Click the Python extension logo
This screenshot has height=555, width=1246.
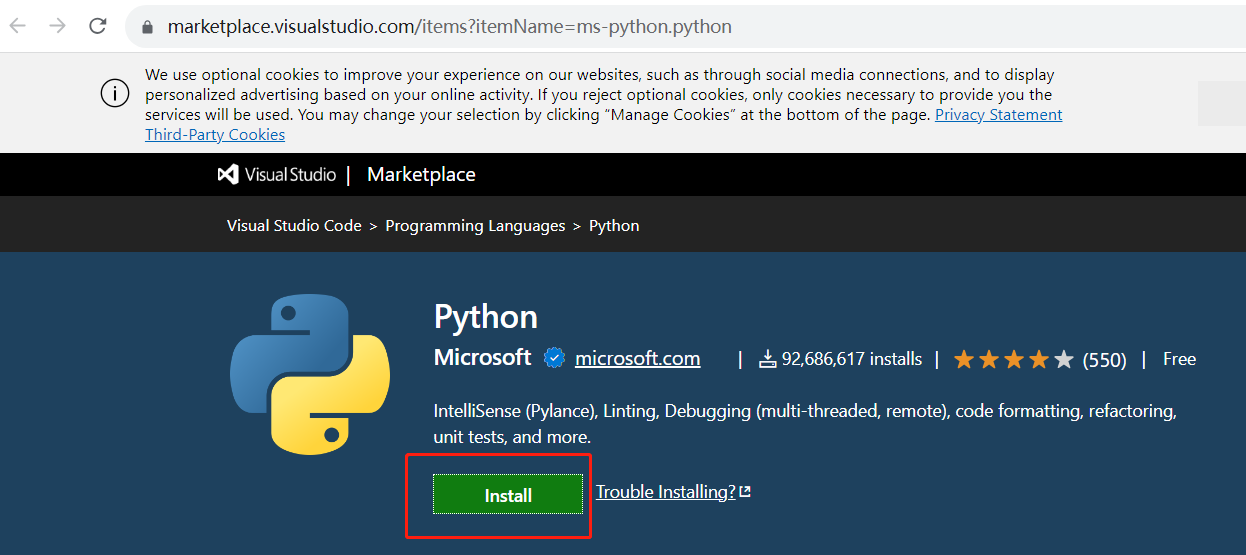309,374
